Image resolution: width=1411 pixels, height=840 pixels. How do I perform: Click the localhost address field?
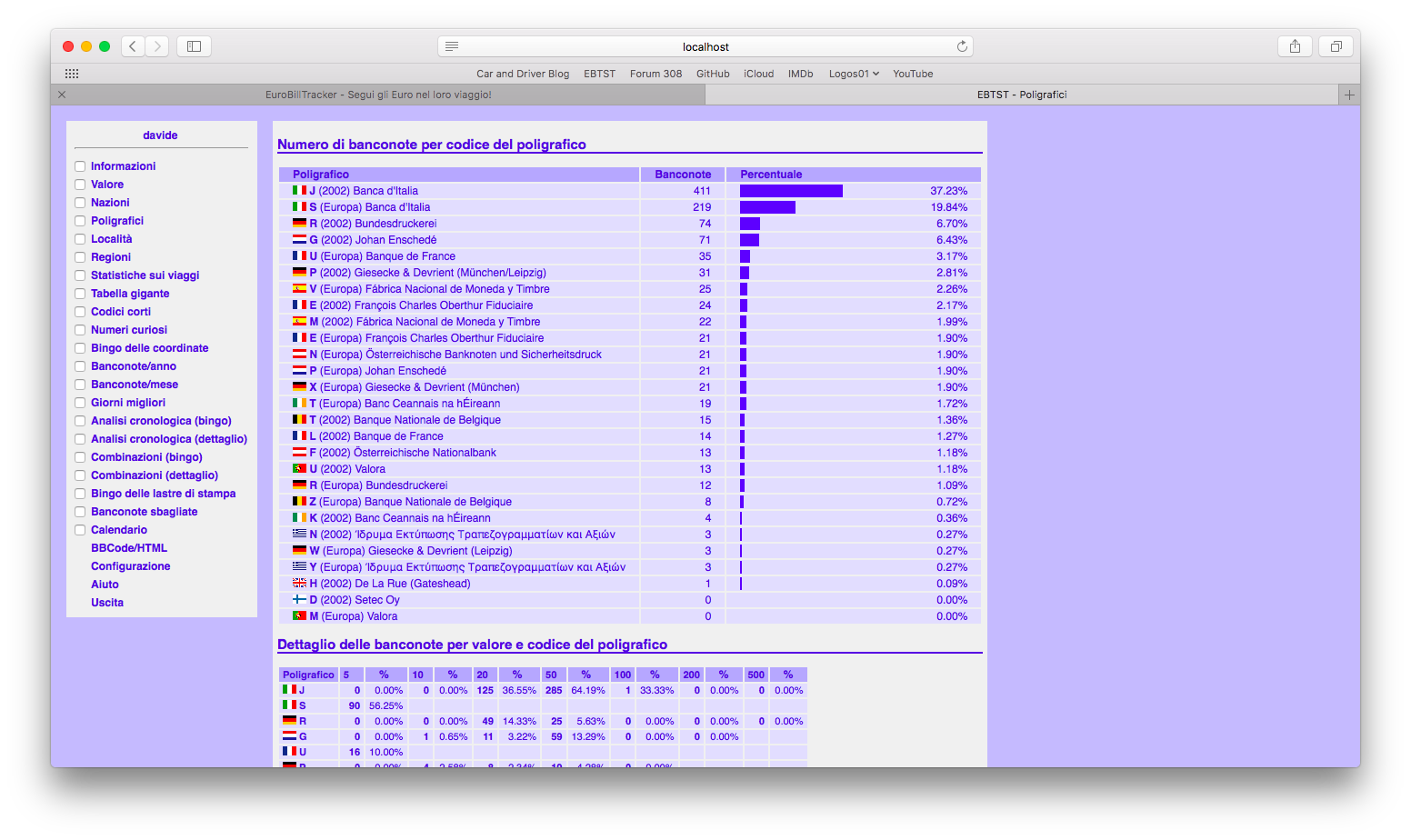coord(705,46)
